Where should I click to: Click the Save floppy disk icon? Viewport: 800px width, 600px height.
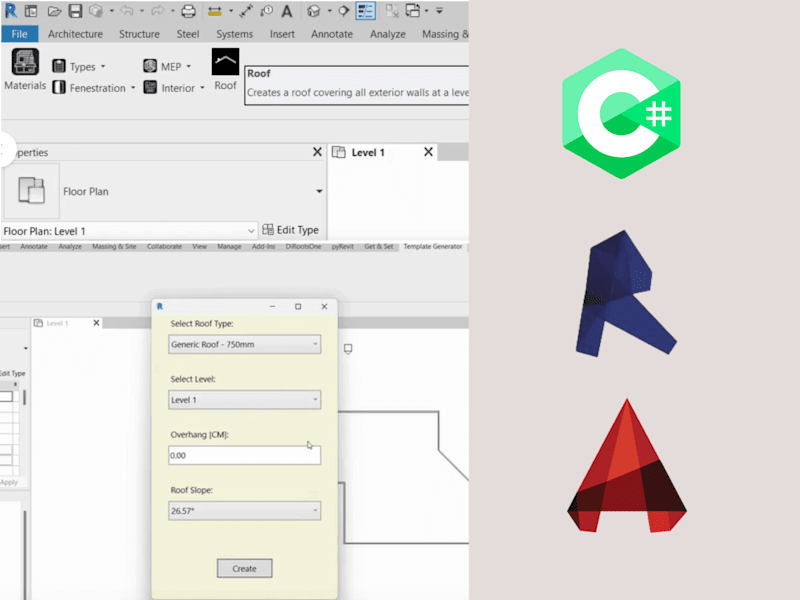click(x=75, y=11)
